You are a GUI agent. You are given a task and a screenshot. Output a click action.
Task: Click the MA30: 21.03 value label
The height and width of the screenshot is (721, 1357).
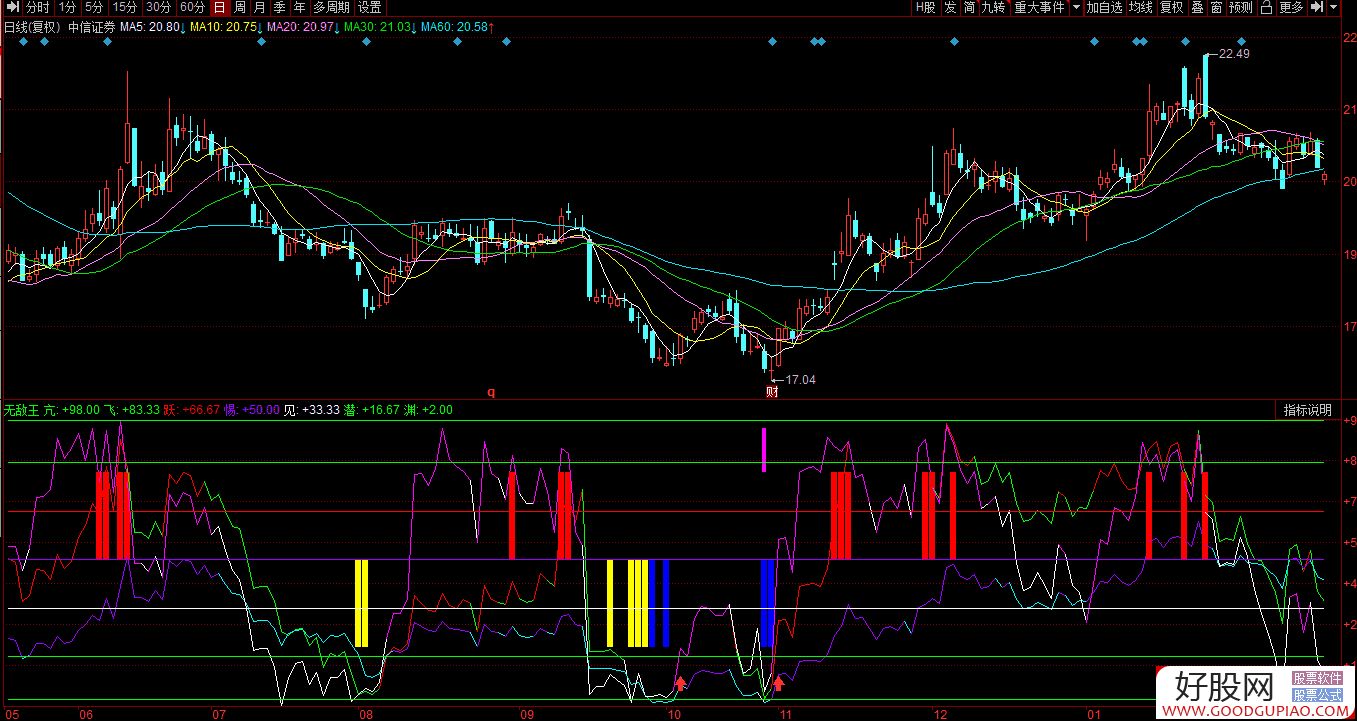coord(378,27)
